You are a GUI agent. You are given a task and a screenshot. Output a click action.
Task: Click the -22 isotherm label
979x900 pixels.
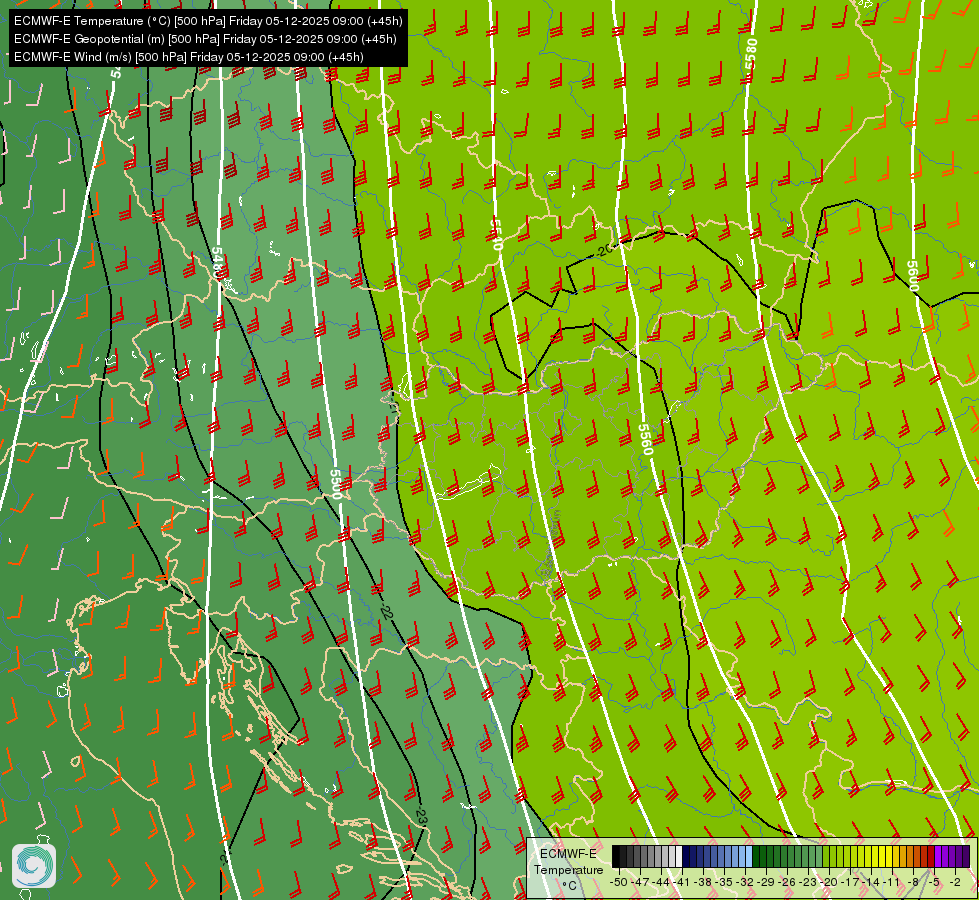[x=385, y=610]
